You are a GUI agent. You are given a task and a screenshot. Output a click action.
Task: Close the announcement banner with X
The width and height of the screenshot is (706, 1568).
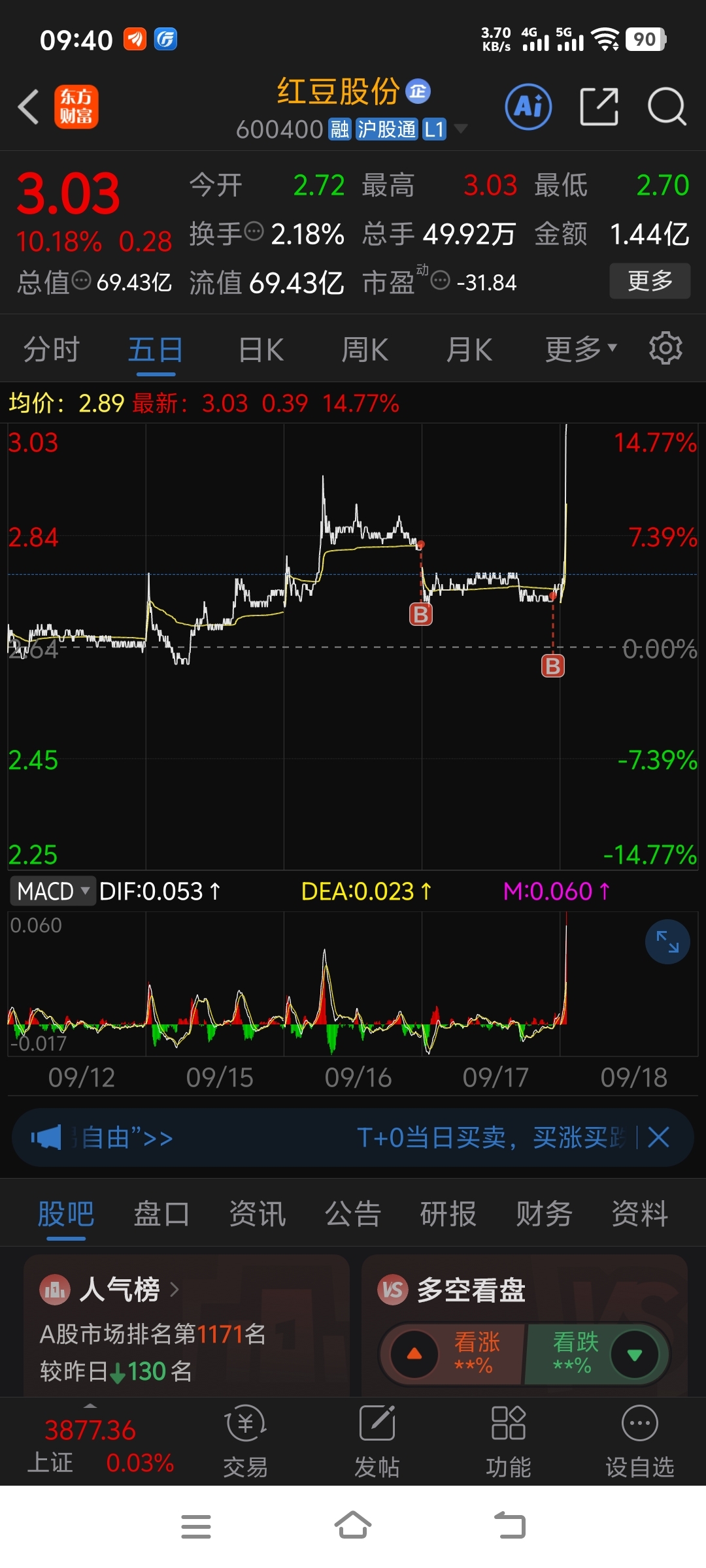[x=658, y=1137]
